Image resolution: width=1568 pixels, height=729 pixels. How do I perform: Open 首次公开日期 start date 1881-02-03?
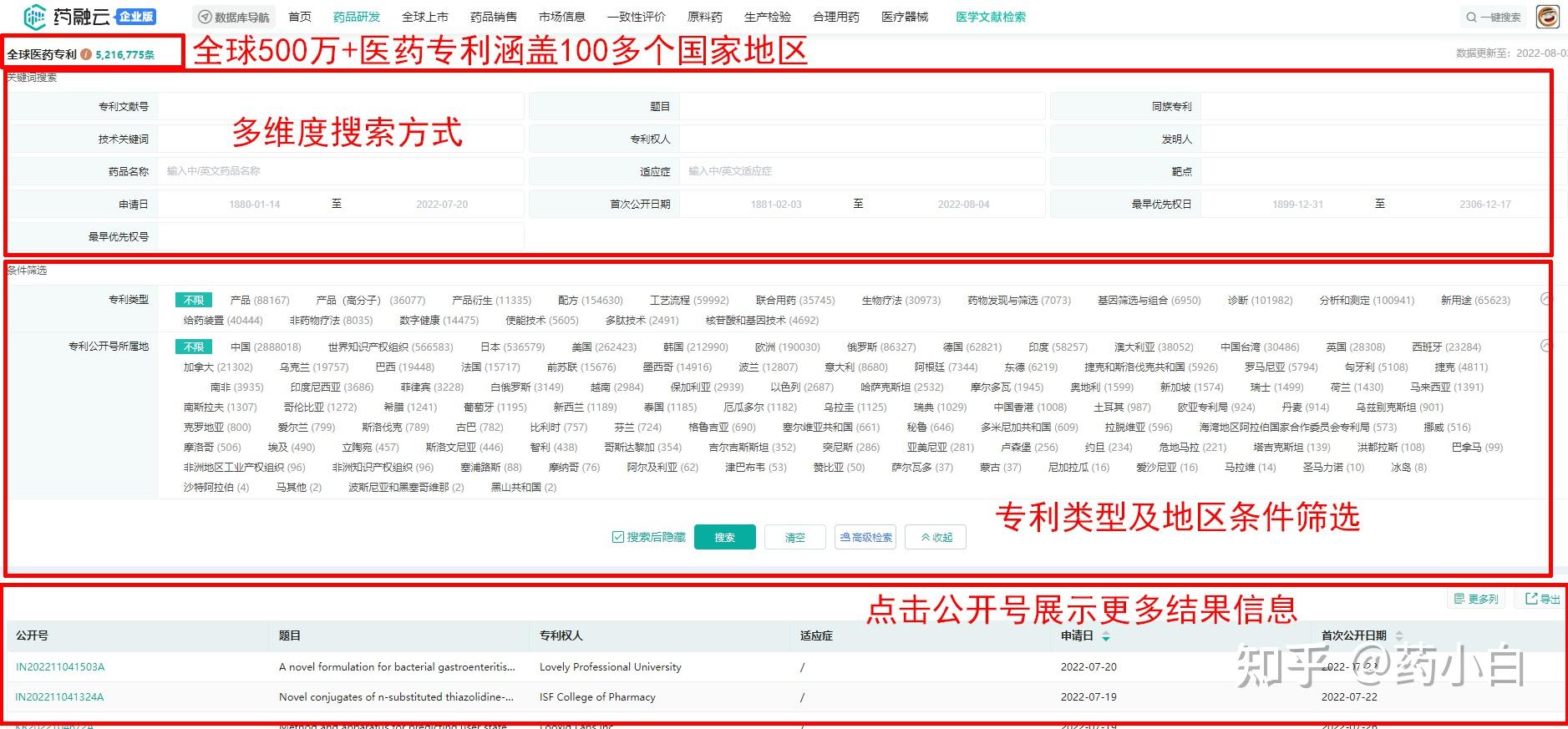click(x=776, y=204)
